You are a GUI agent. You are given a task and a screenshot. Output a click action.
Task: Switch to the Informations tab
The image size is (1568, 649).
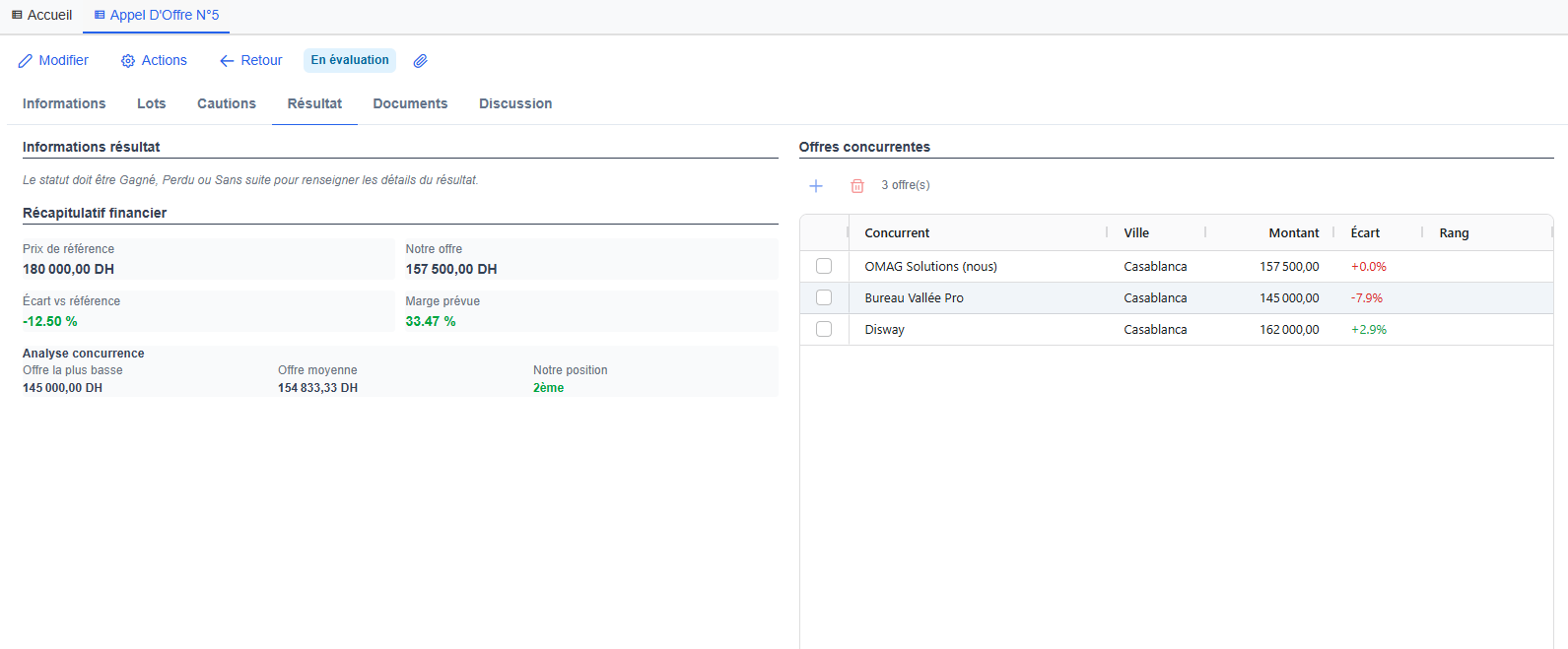pyautogui.click(x=64, y=104)
